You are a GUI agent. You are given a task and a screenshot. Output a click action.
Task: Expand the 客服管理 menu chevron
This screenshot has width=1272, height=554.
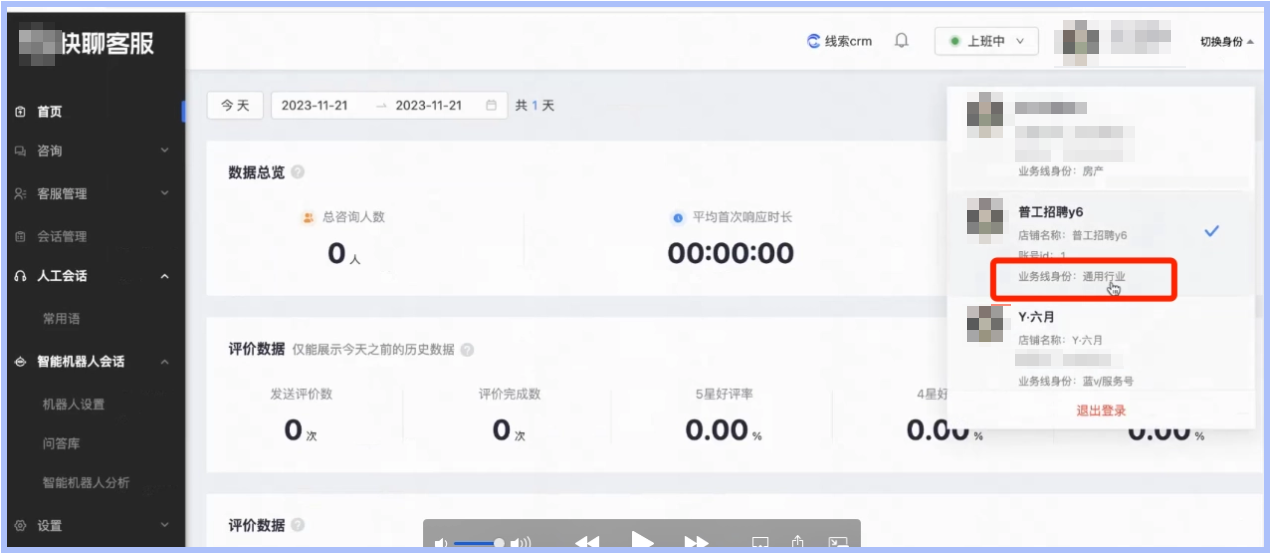tap(165, 194)
